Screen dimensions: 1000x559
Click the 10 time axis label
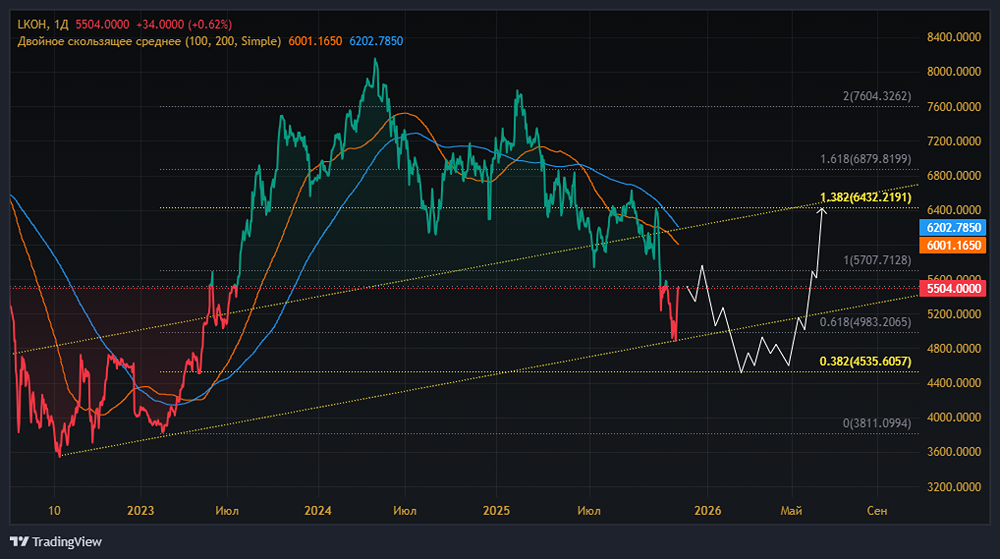point(55,511)
